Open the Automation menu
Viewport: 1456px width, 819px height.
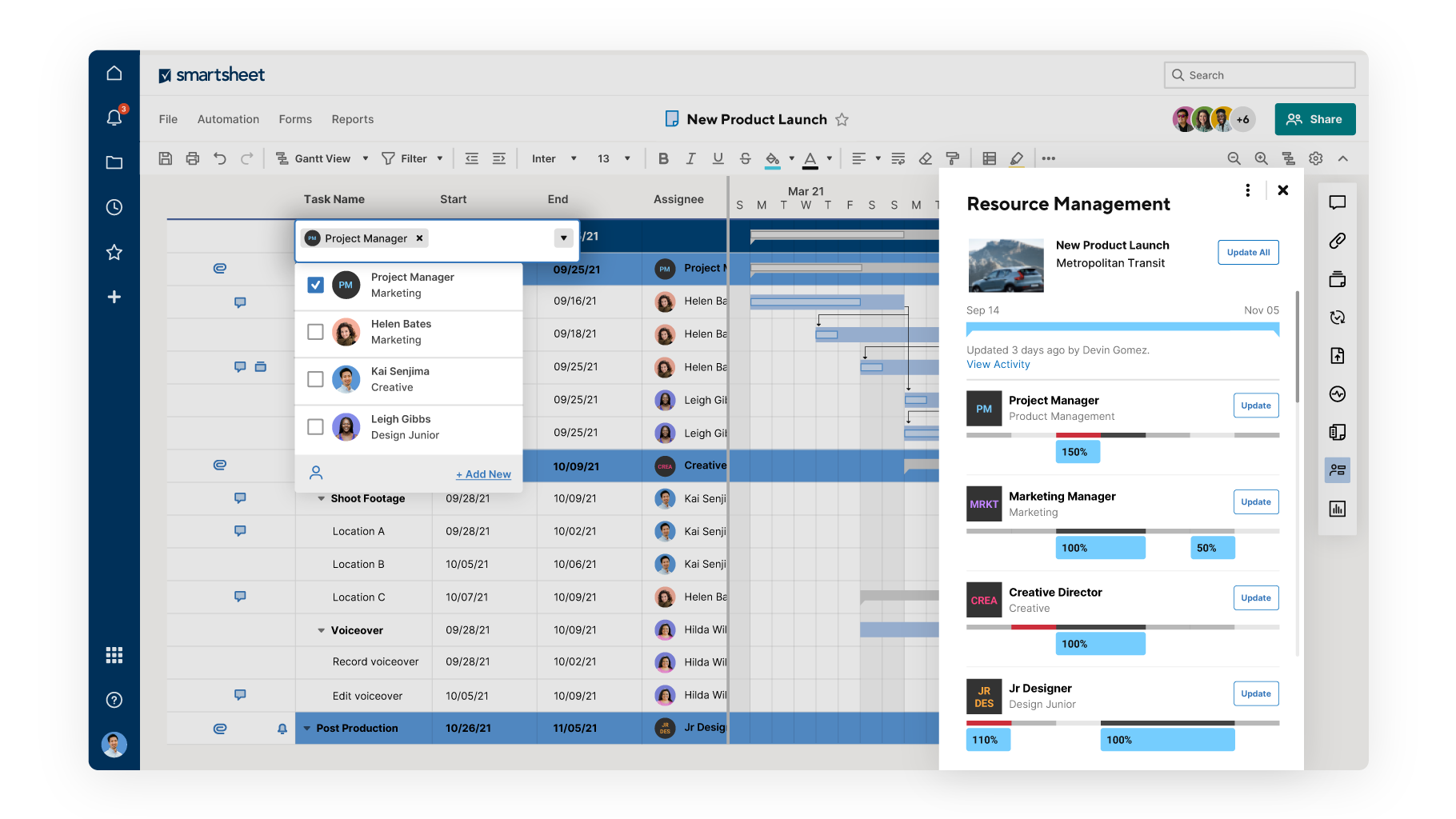tap(228, 118)
